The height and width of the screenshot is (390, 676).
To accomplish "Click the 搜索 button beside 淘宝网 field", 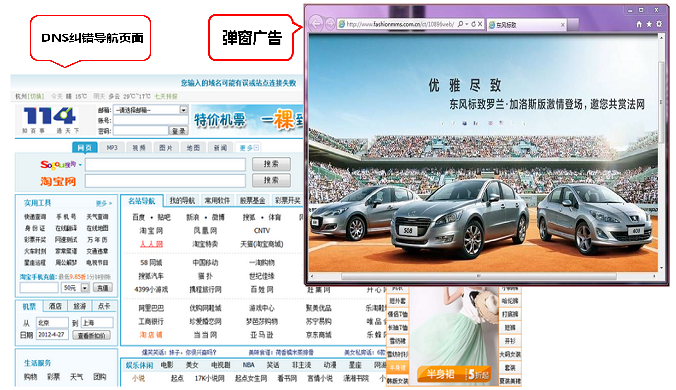I will 271,180.
